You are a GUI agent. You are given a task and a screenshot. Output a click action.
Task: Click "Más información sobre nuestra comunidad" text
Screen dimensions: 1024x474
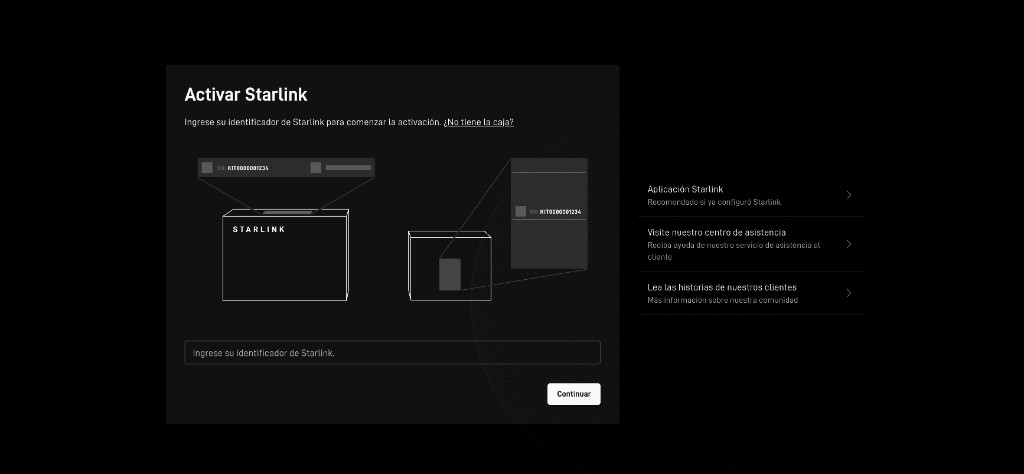point(722,300)
